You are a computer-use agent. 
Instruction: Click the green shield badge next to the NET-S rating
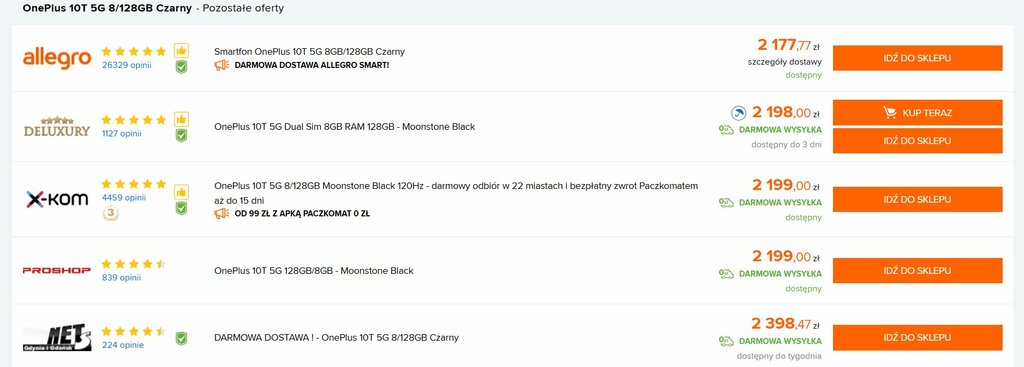pyautogui.click(x=181, y=338)
